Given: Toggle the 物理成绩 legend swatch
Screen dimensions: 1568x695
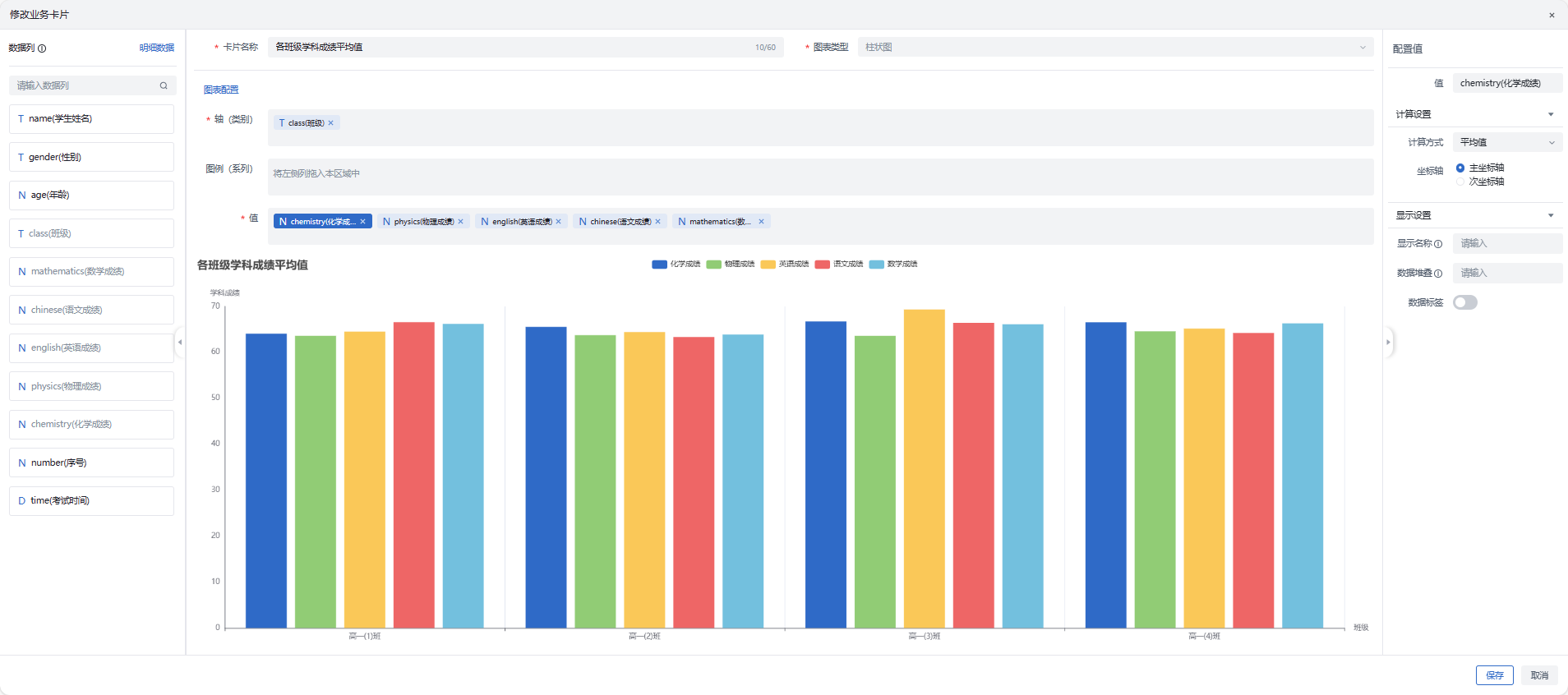Looking at the screenshot, I should pos(713,265).
